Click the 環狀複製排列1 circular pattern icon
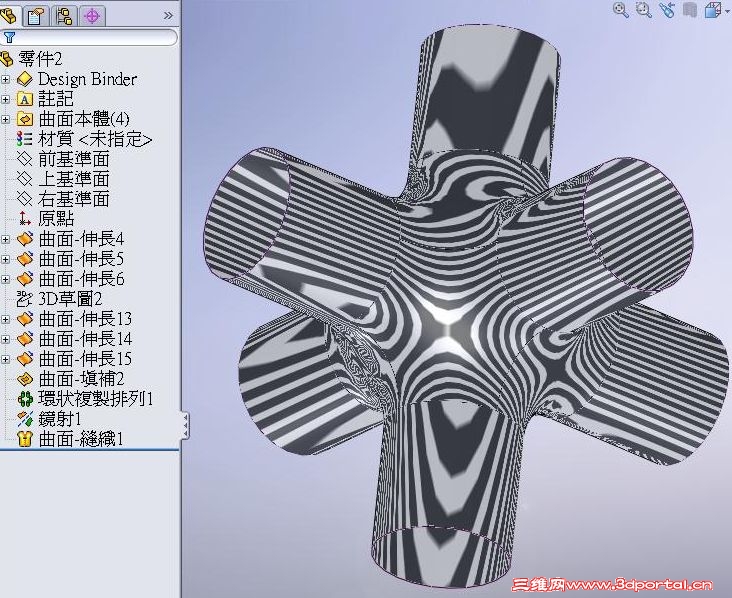This screenshot has height=598, width=732. 25,399
